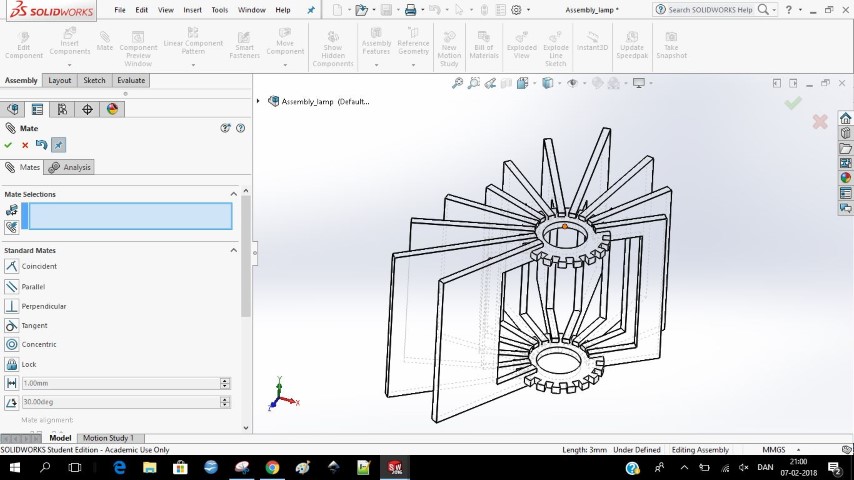Viewport: 854px width, 480px height.
Task: Switch to Evaluate tab
Action: pos(131,80)
